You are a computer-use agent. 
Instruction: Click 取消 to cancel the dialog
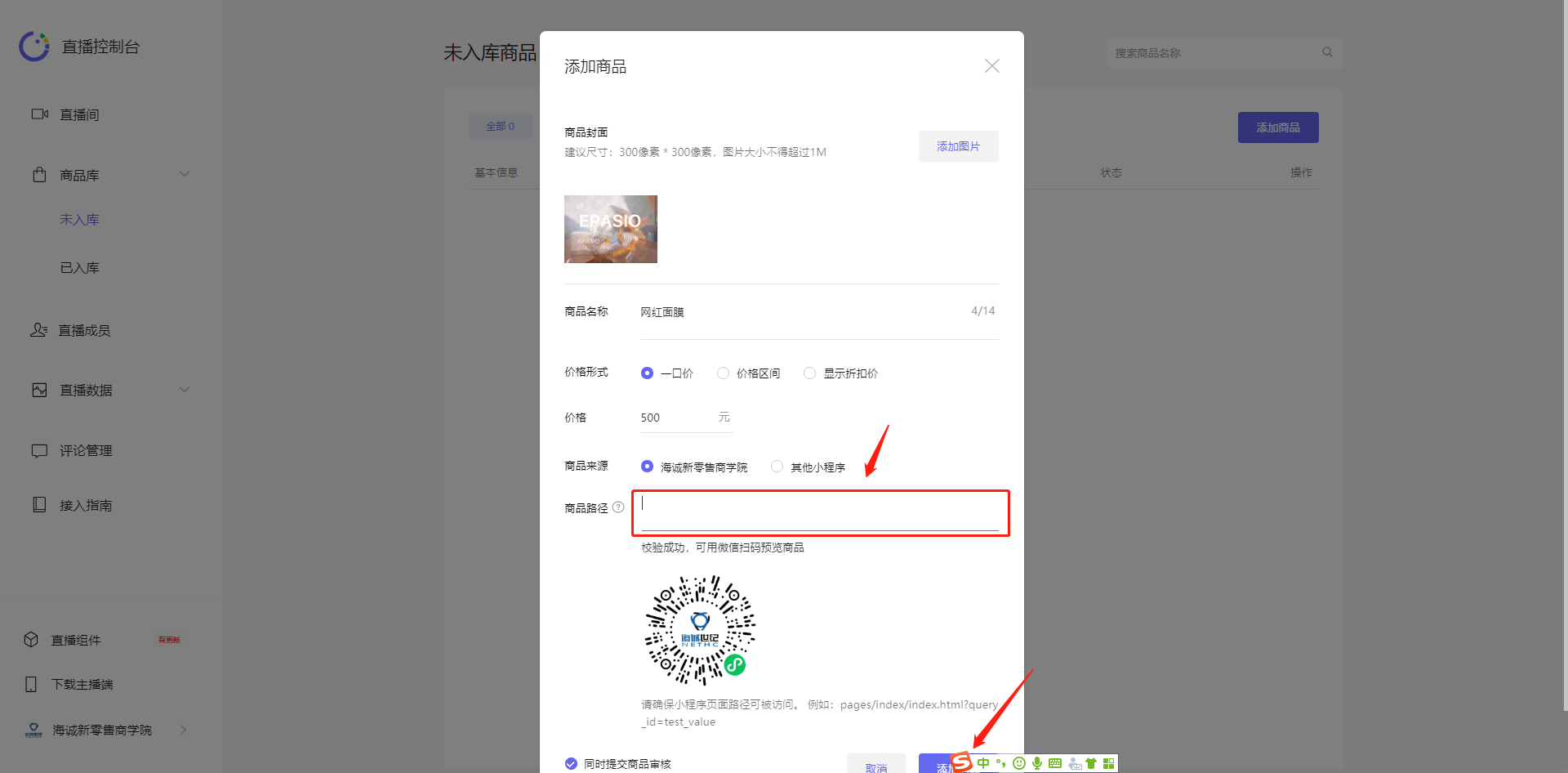point(876,765)
